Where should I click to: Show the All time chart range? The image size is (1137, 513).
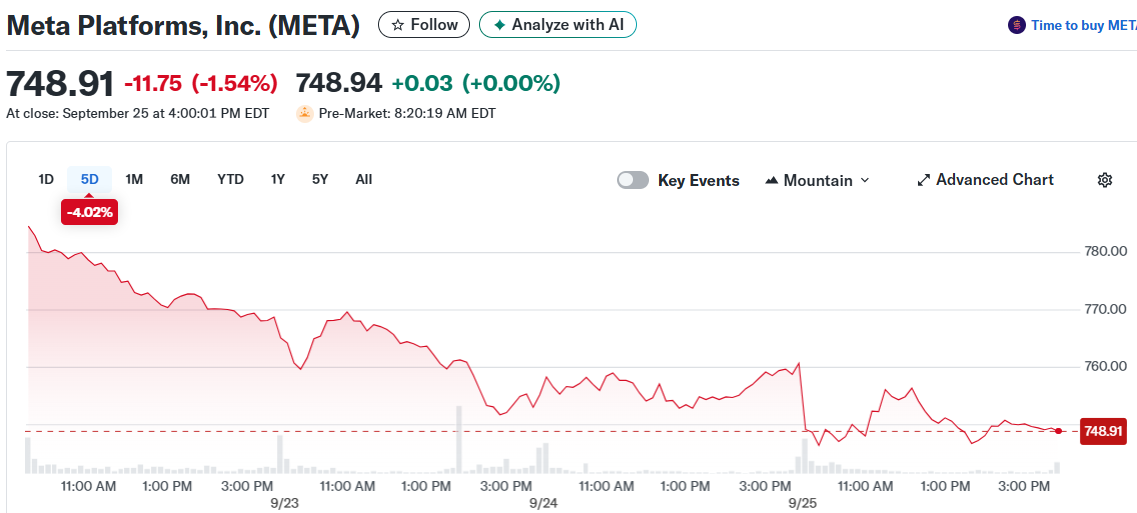pos(364,179)
